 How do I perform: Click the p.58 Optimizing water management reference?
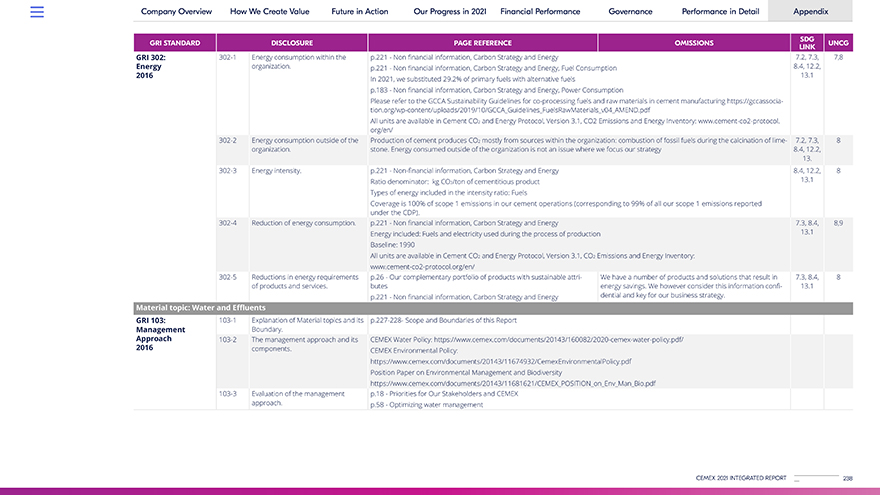(x=426, y=405)
